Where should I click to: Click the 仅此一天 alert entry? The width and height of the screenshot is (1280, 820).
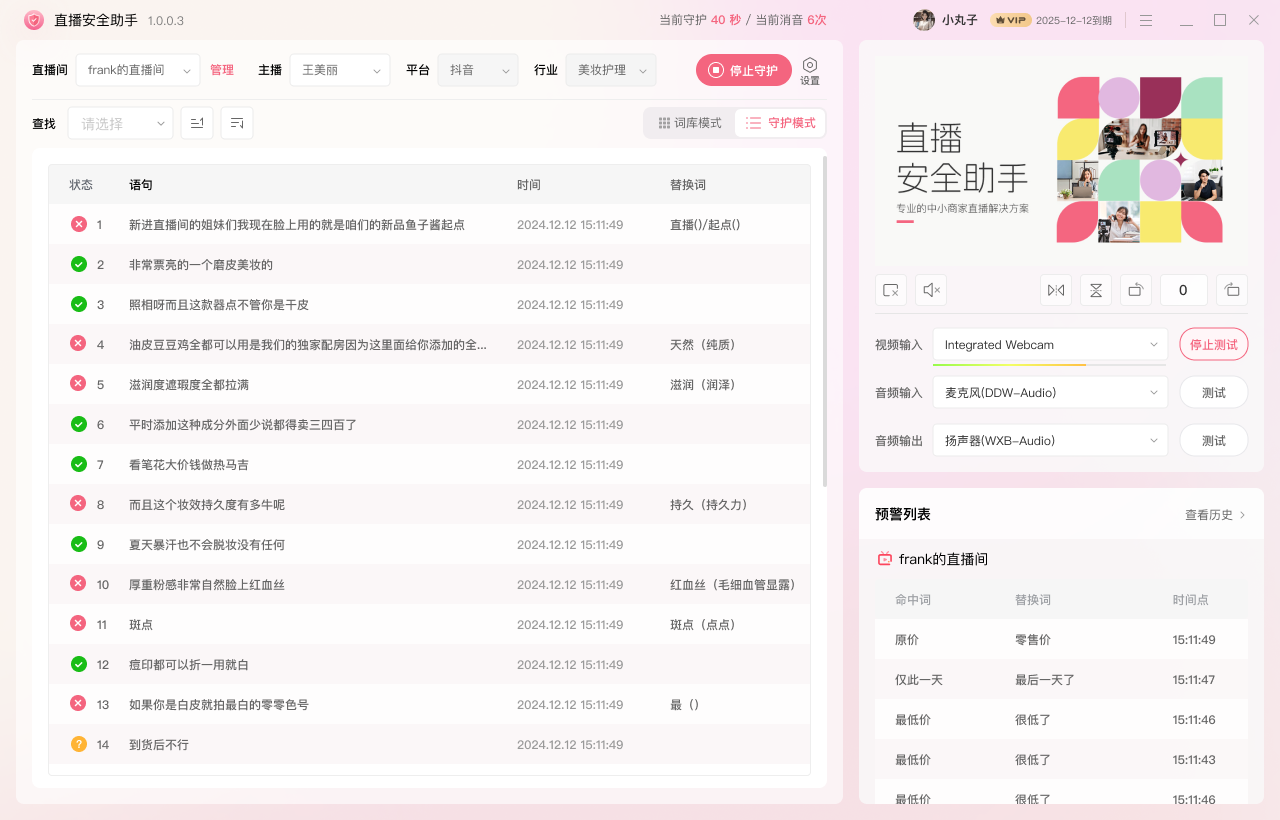point(919,679)
